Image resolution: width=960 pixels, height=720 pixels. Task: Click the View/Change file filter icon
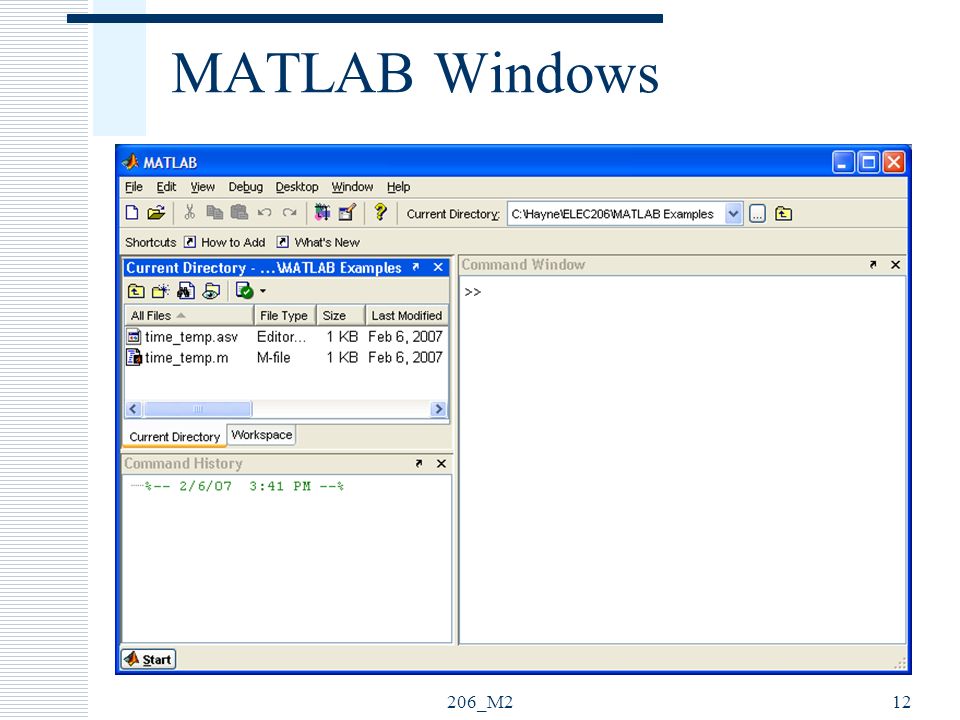(x=212, y=291)
